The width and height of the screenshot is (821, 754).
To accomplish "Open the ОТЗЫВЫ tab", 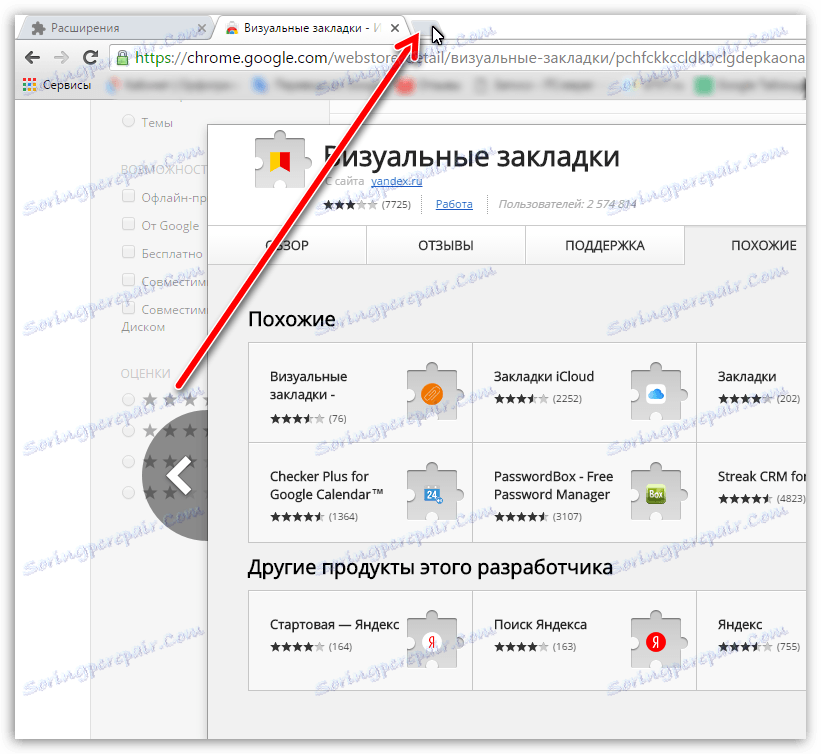I will click(x=446, y=246).
